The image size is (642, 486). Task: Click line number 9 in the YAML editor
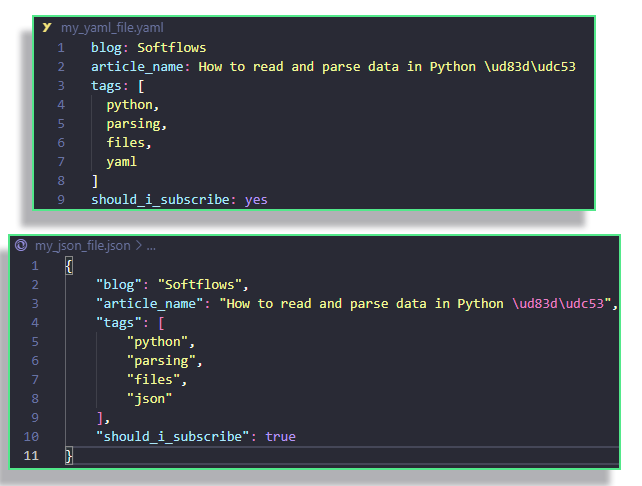pyautogui.click(x=61, y=200)
